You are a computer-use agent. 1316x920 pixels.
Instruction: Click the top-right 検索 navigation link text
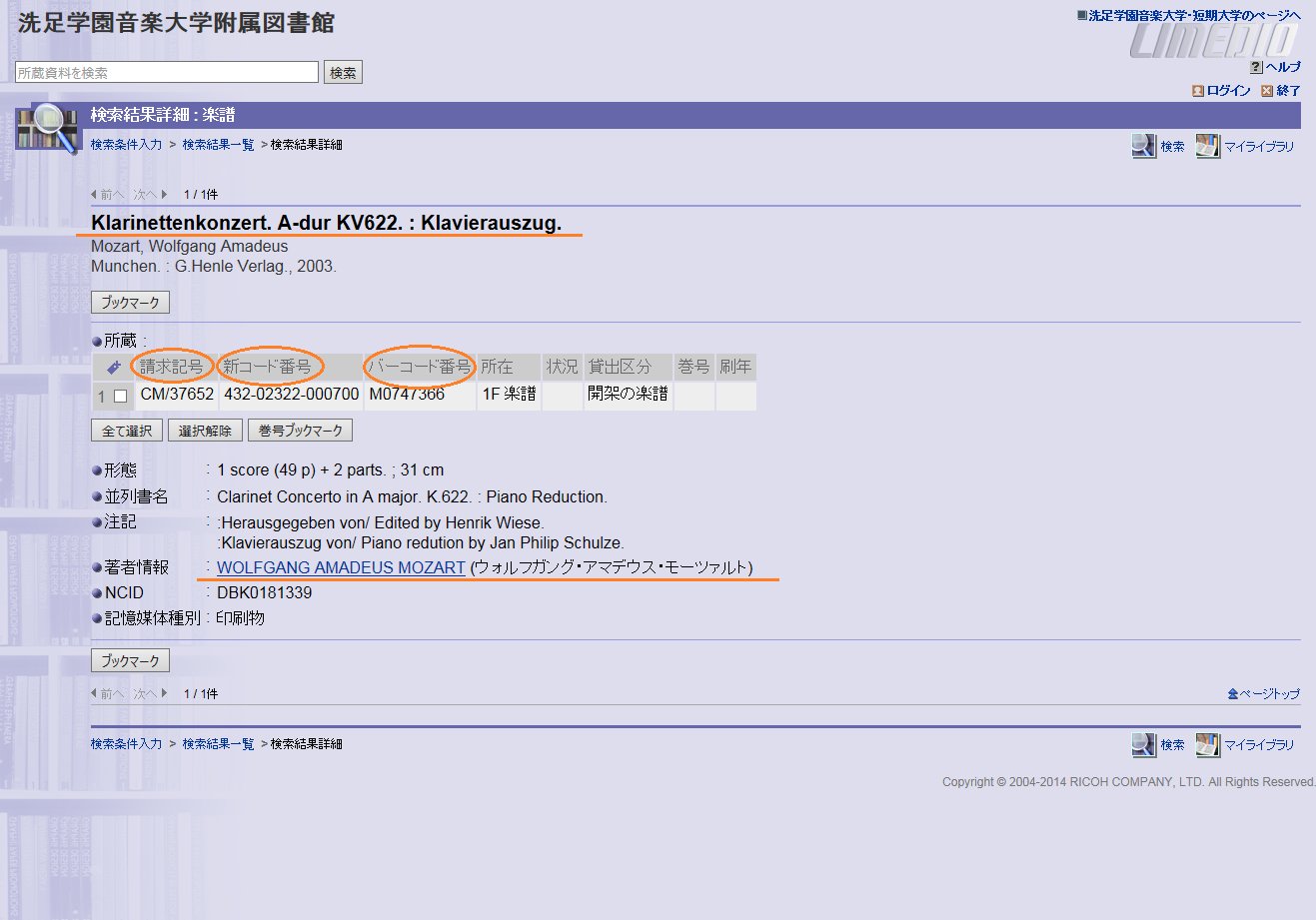[x=1172, y=147]
